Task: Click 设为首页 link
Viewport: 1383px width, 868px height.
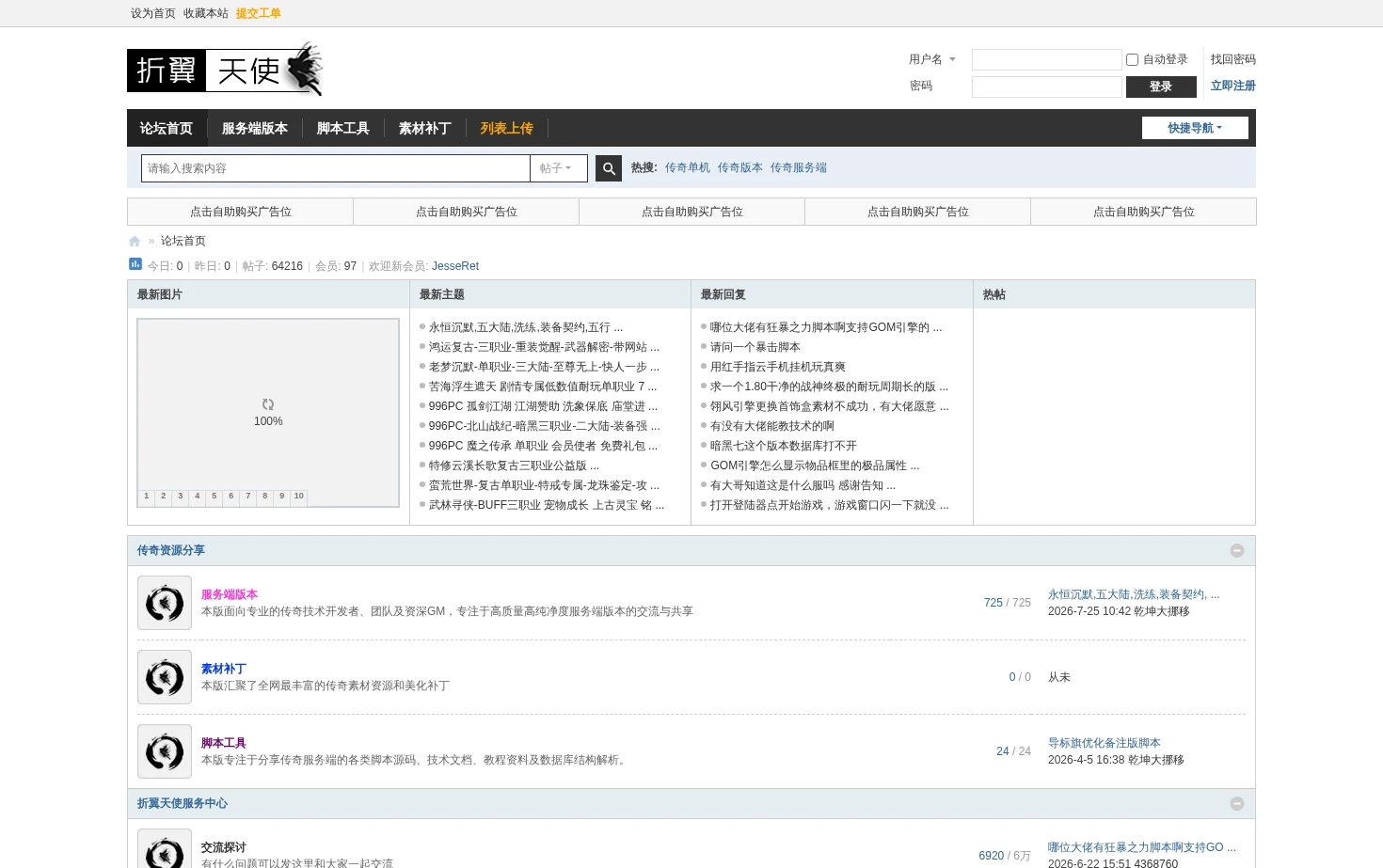Action: pyautogui.click(x=153, y=13)
